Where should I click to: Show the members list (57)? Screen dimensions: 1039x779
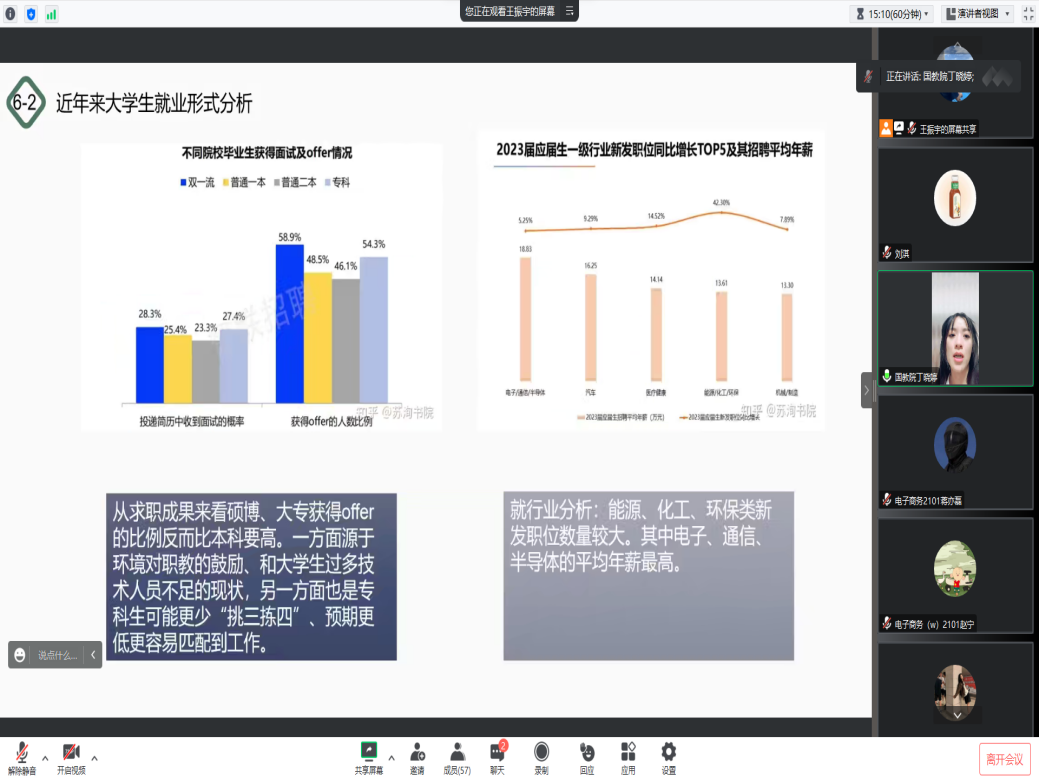pos(457,755)
